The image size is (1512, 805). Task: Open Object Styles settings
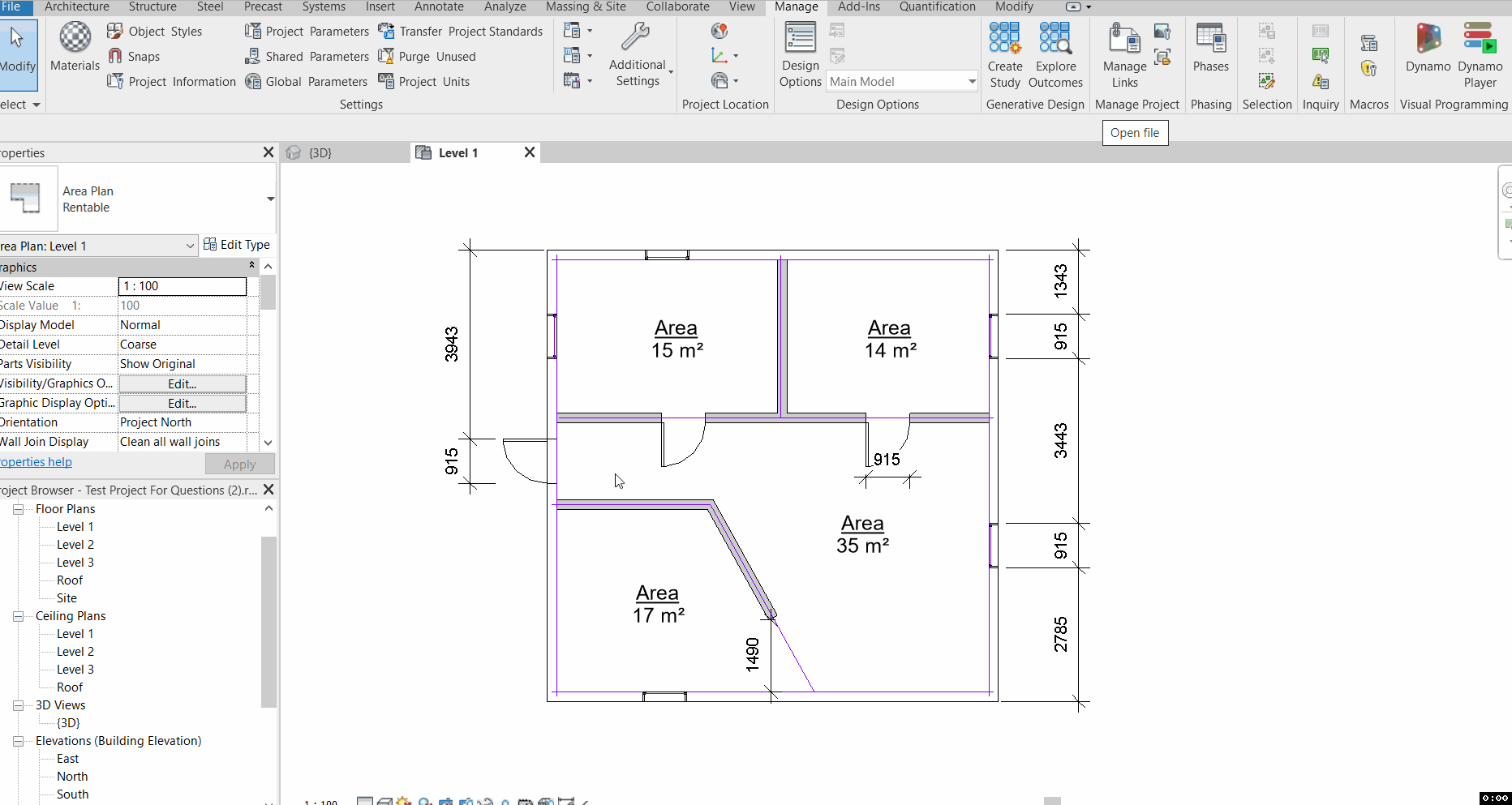tap(155, 32)
